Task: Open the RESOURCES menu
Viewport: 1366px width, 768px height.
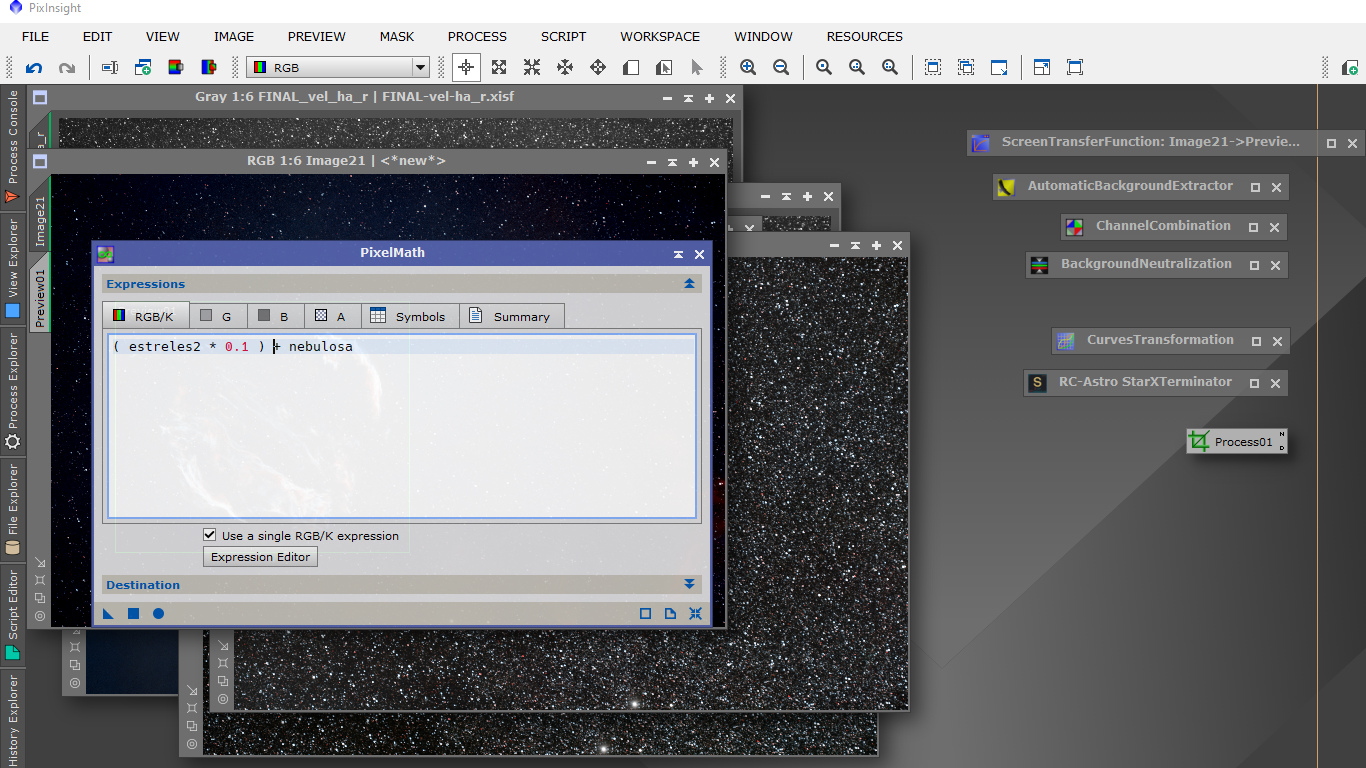Action: pyautogui.click(x=864, y=36)
